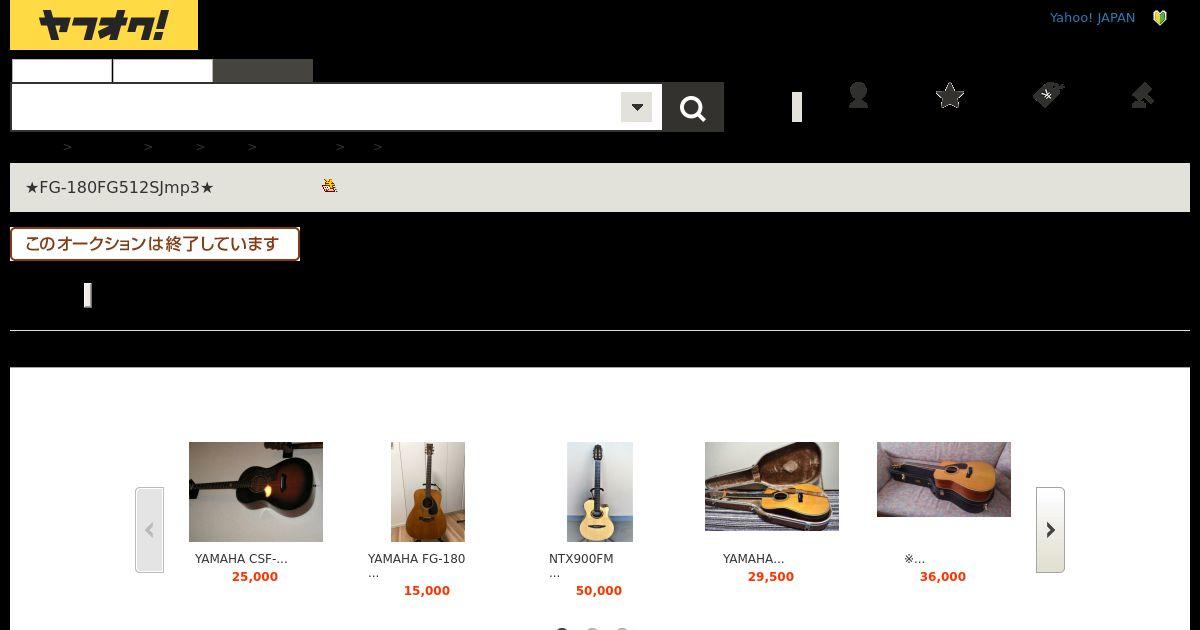Click the price tag selling icon
This screenshot has width=1200, height=630.
[1048, 95]
